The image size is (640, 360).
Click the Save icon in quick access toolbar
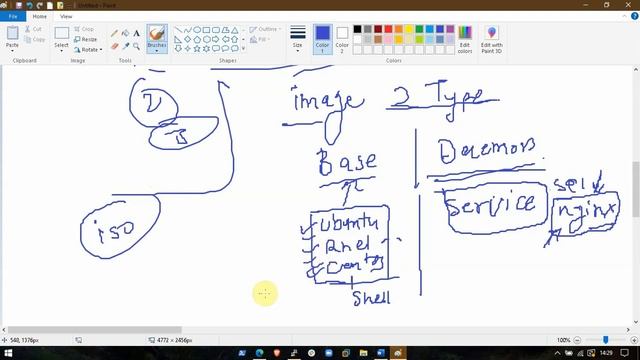[x=19, y=5]
